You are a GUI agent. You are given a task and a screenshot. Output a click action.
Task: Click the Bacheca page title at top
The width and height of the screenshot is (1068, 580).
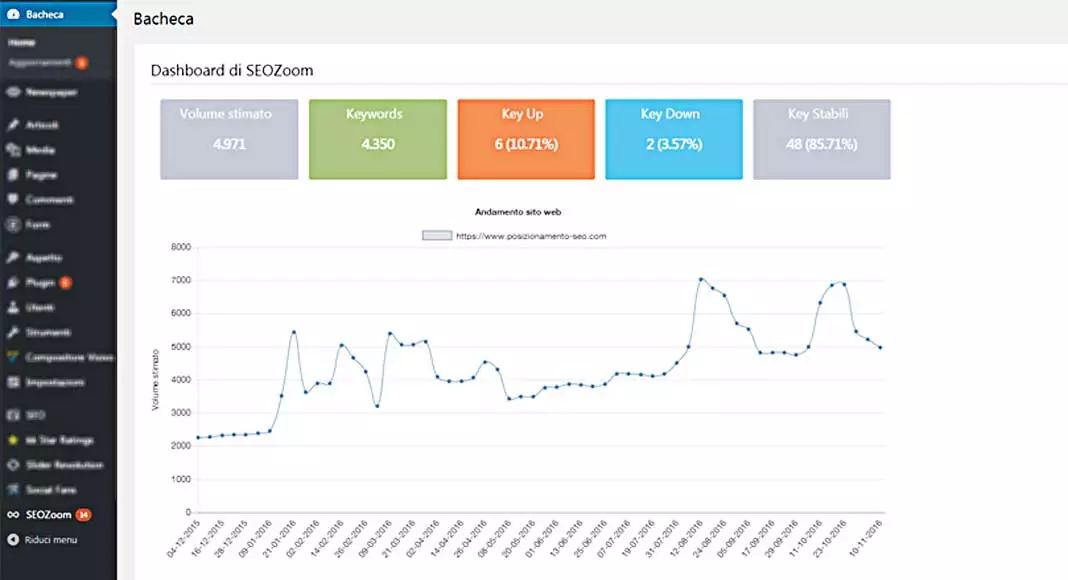tap(163, 19)
